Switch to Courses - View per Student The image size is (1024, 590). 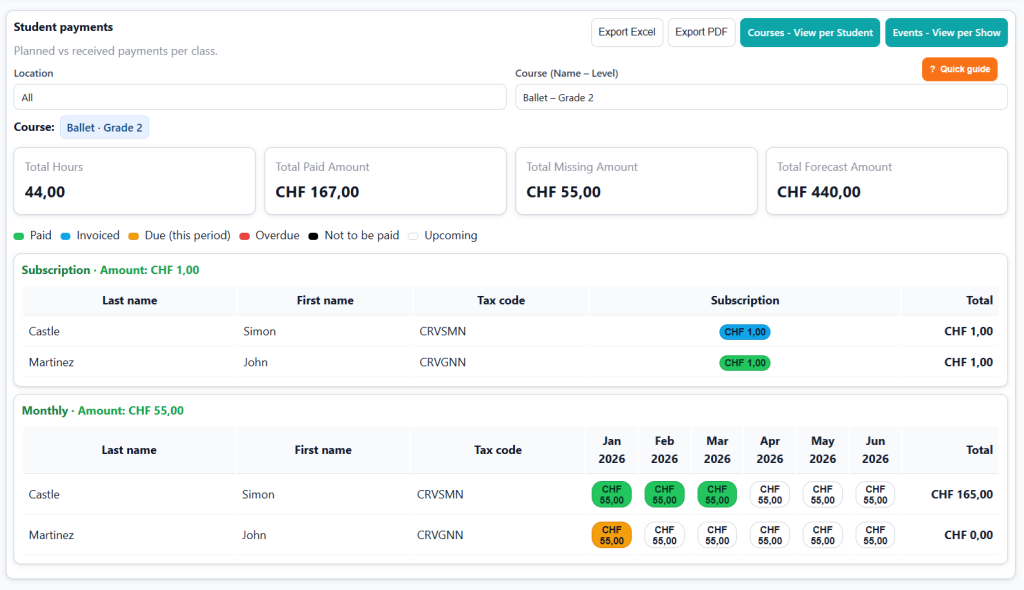[x=810, y=32]
